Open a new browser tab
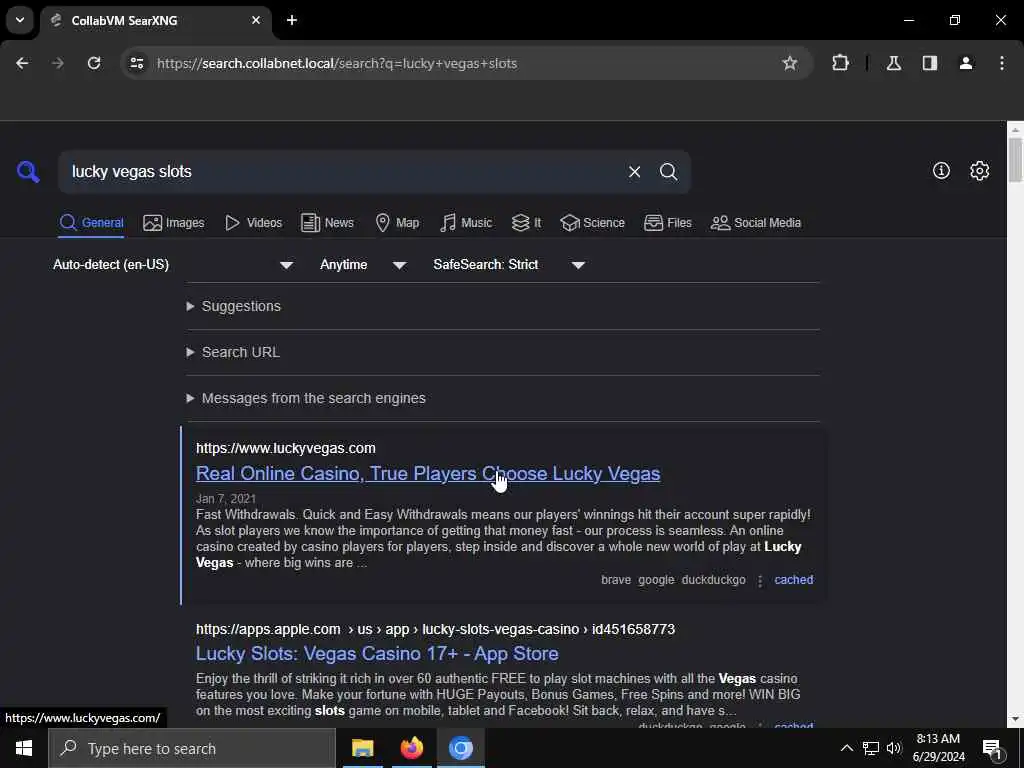This screenshot has height=768, width=1024. point(292,20)
